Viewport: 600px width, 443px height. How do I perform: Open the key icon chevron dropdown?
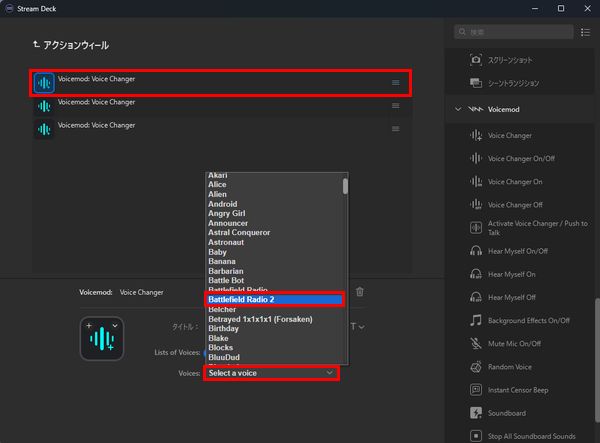coord(115,326)
